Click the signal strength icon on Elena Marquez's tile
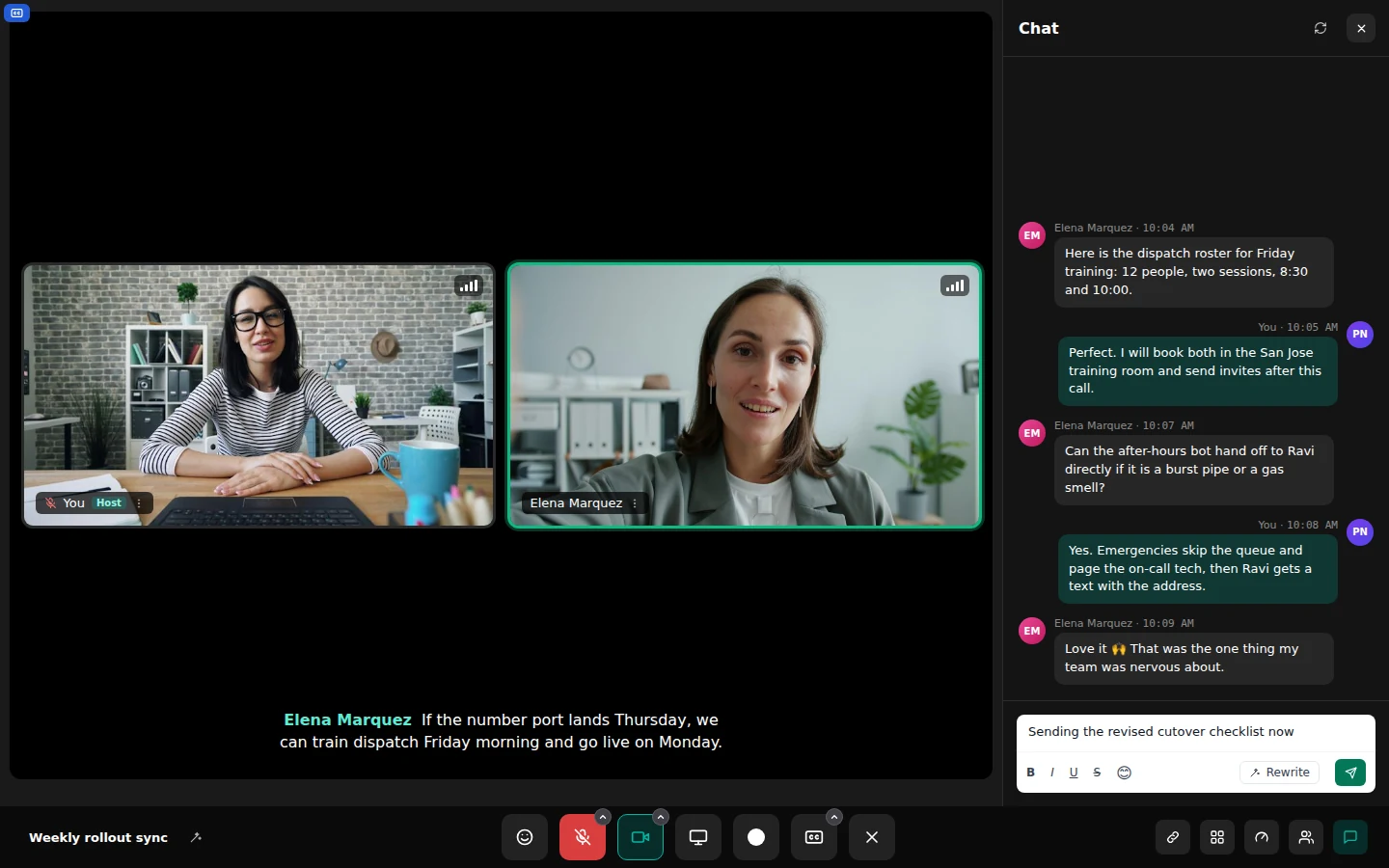Viewport: 1389px width, 868px height. pos(955,285)
